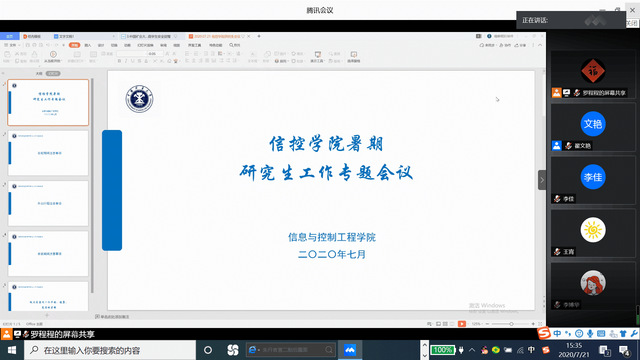Open the Sogou toolbox wrench icon
640x360 pixels.
coord(634,333)
